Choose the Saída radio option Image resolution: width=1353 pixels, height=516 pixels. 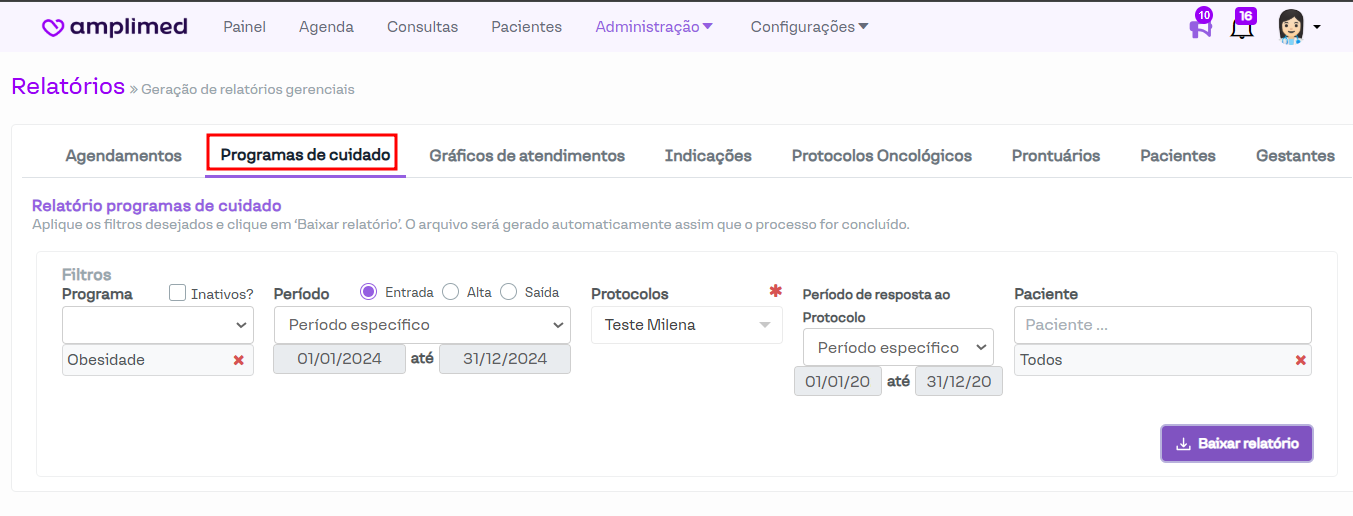[x=508, y=292]
